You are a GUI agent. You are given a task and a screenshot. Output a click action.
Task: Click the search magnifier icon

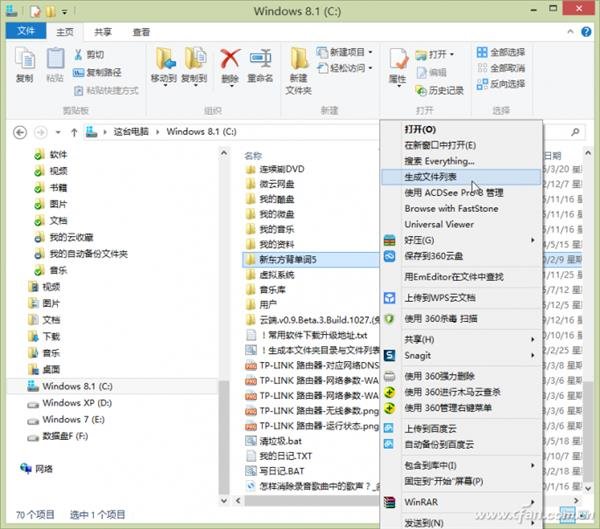tap(575, 132)
